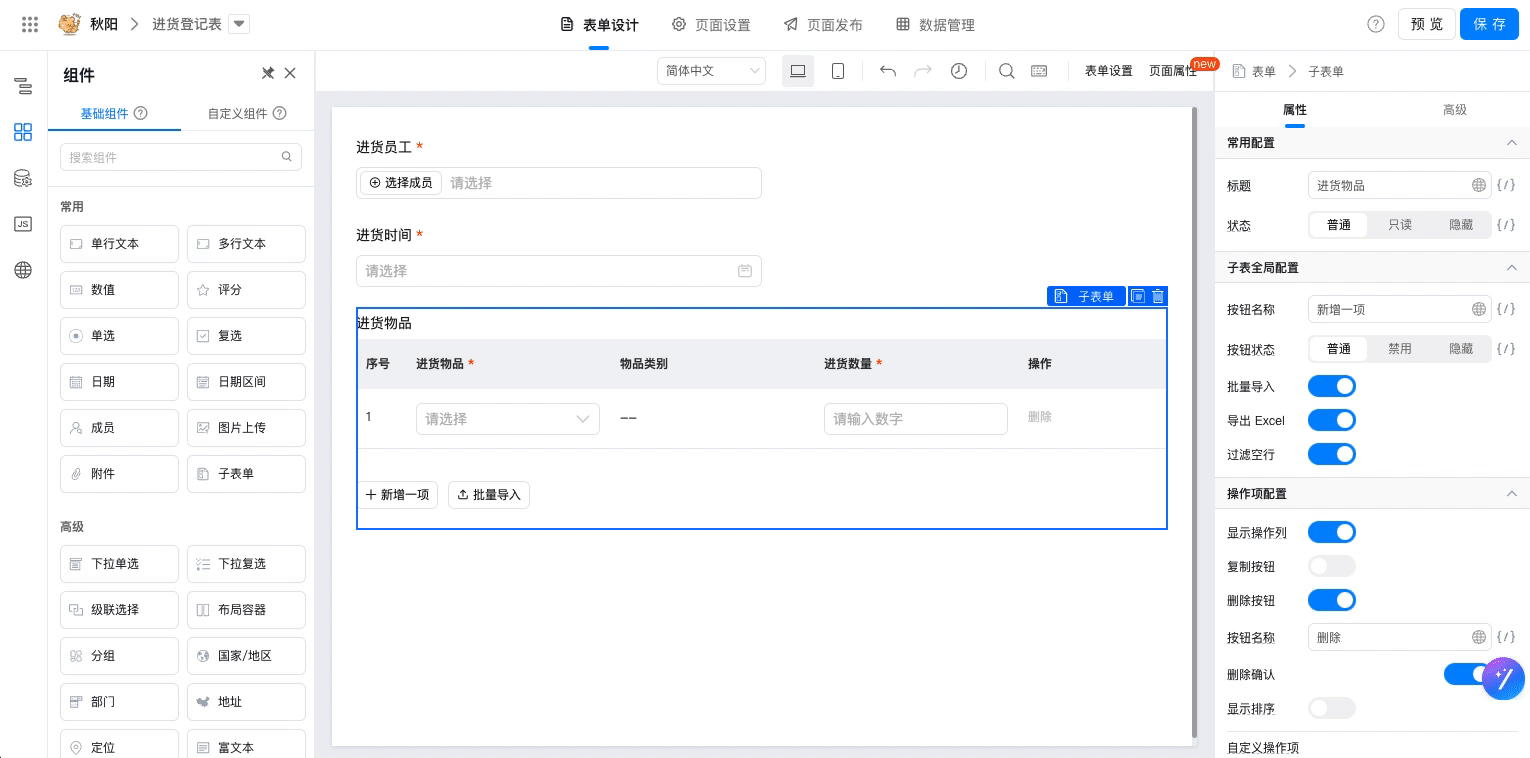The height and width of the screenshot is (758, 1530).
Task: Open the 进货物品 请选择 dropdown in table
Action: click(x=508, y=419)
